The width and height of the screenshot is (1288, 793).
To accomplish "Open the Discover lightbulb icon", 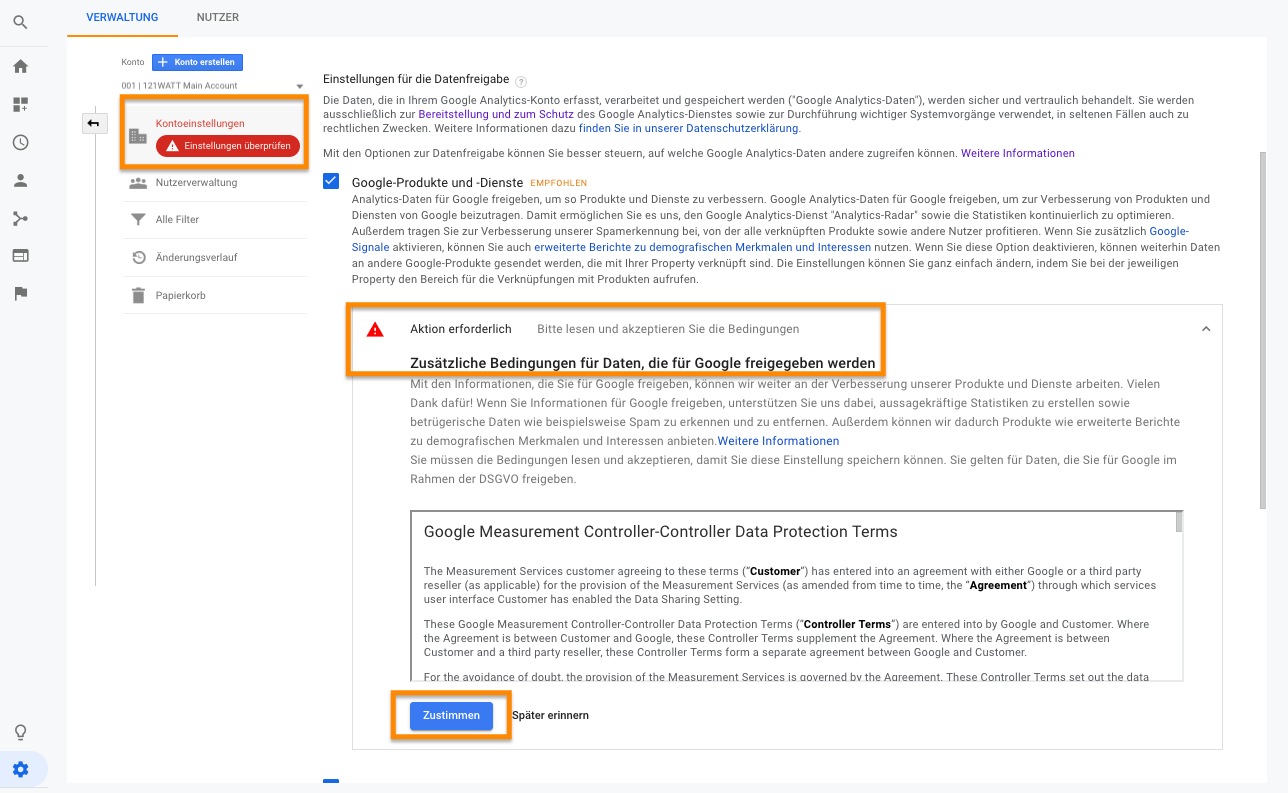I will (x=20, y=733).
